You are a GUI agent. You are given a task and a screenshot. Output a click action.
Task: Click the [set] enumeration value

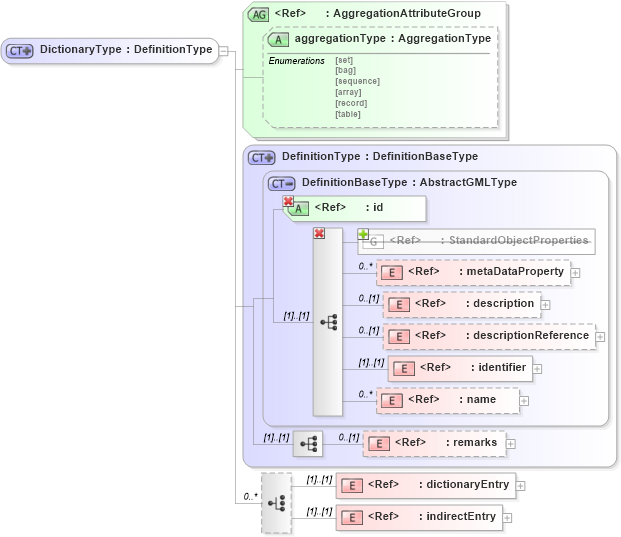point(344,60)
